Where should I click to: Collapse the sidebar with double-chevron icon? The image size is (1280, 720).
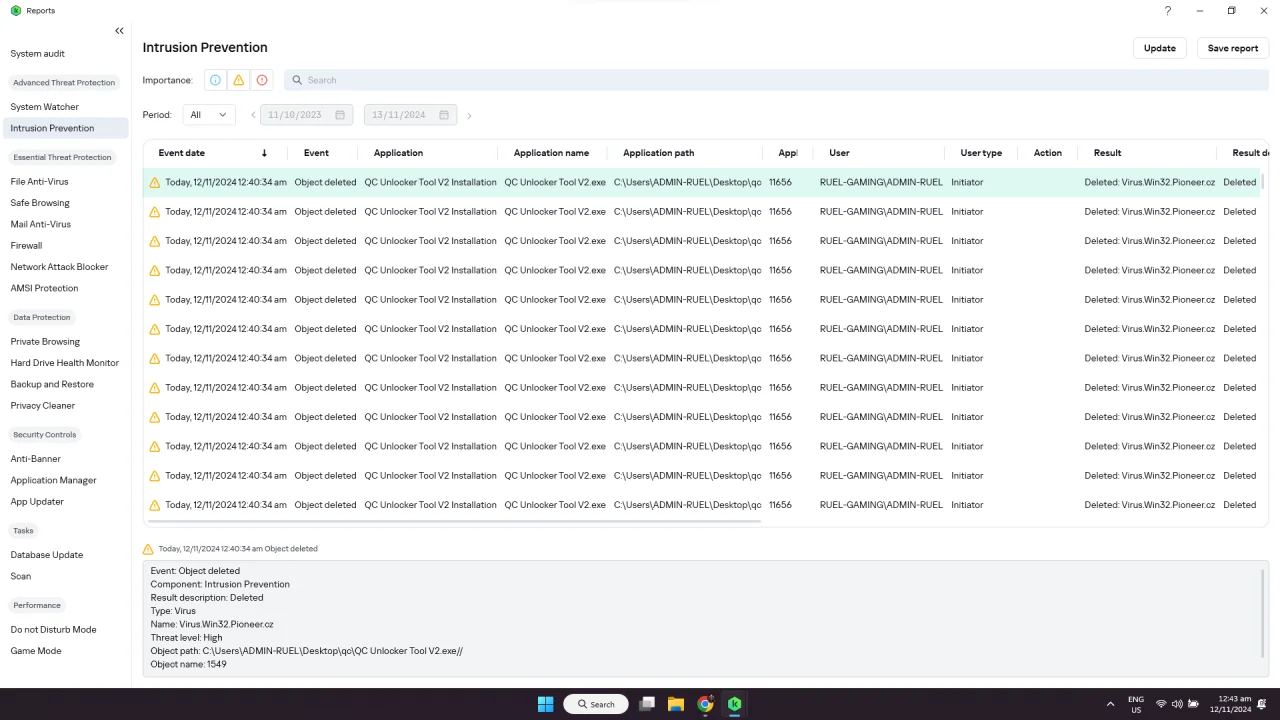[119, 31]
